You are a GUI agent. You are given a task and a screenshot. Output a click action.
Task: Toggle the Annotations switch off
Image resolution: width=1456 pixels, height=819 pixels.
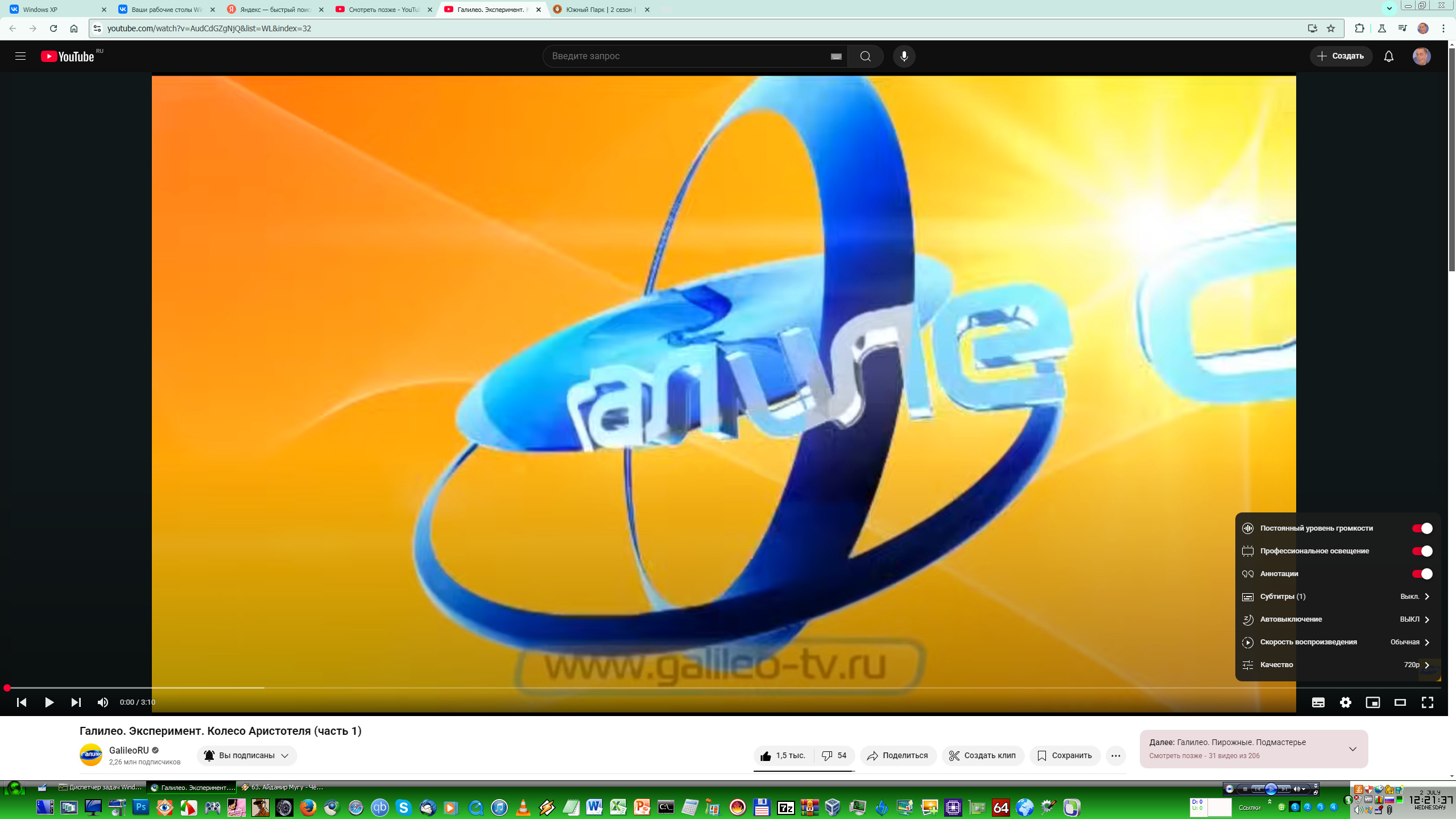point(1422,574)
